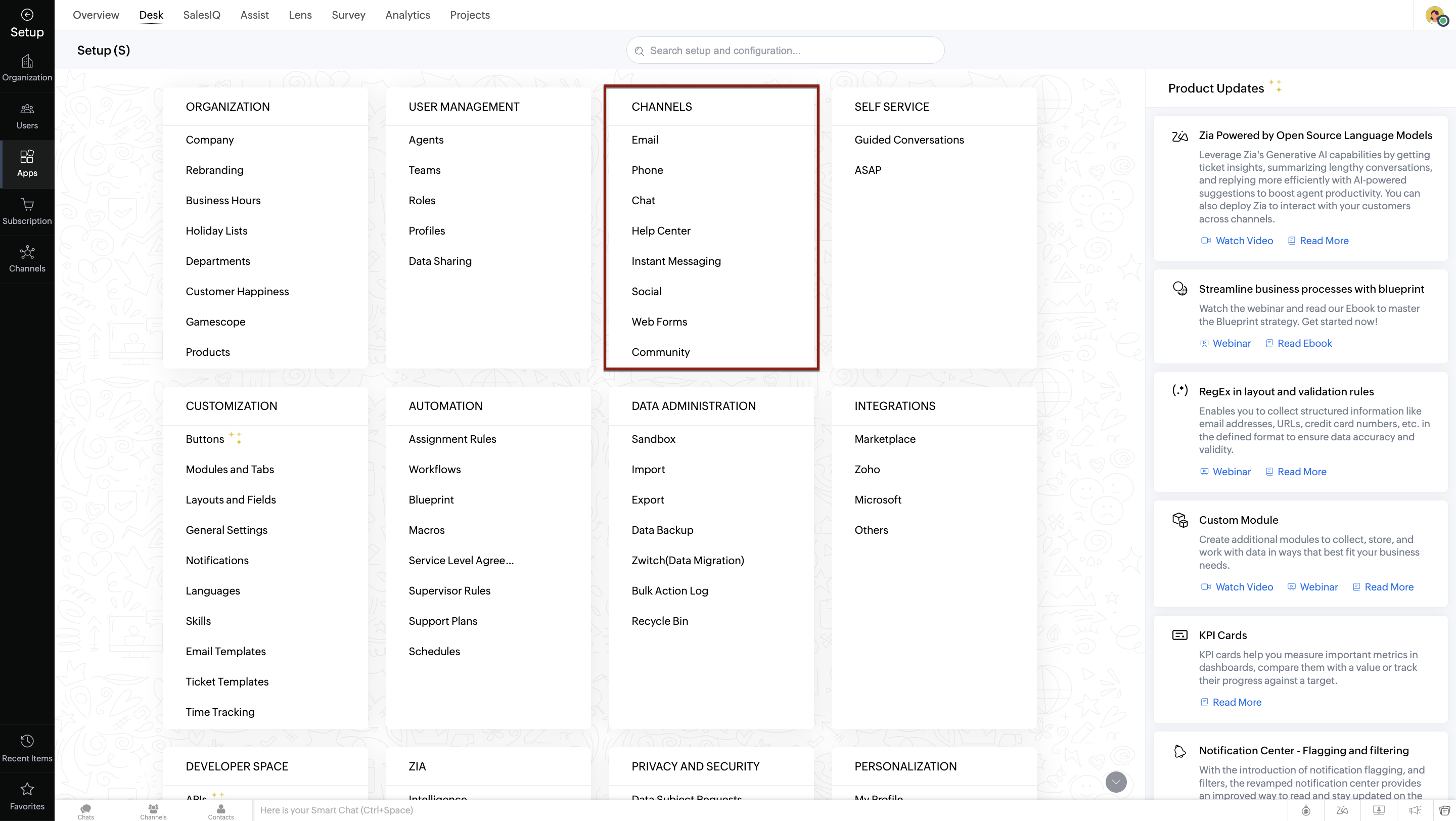Open Instant Messaging under Channels
The width and height of the screenshot is (1456, 821).
pos(676,261)
